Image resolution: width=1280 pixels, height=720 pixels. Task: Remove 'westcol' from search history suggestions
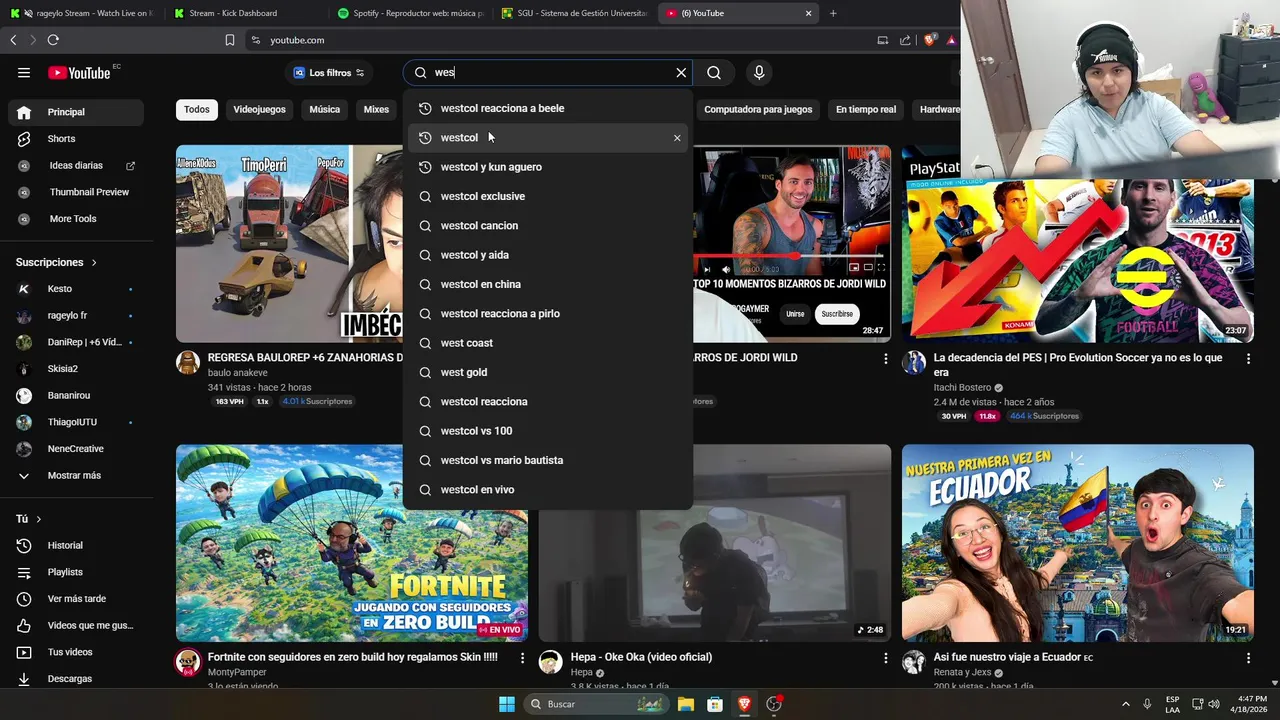pos(677,138)
